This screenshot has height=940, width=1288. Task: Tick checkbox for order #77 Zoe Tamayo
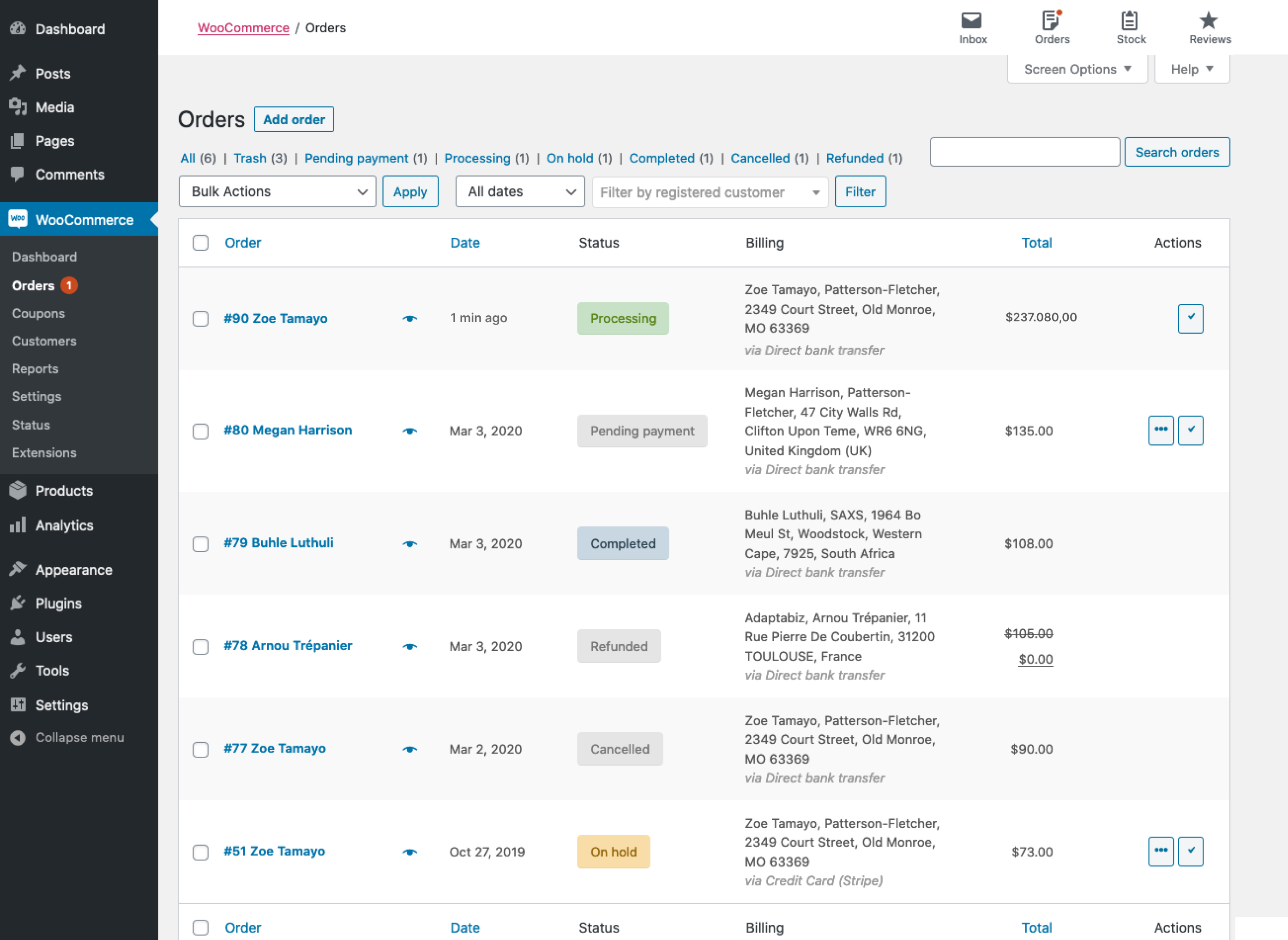point(200,749)
